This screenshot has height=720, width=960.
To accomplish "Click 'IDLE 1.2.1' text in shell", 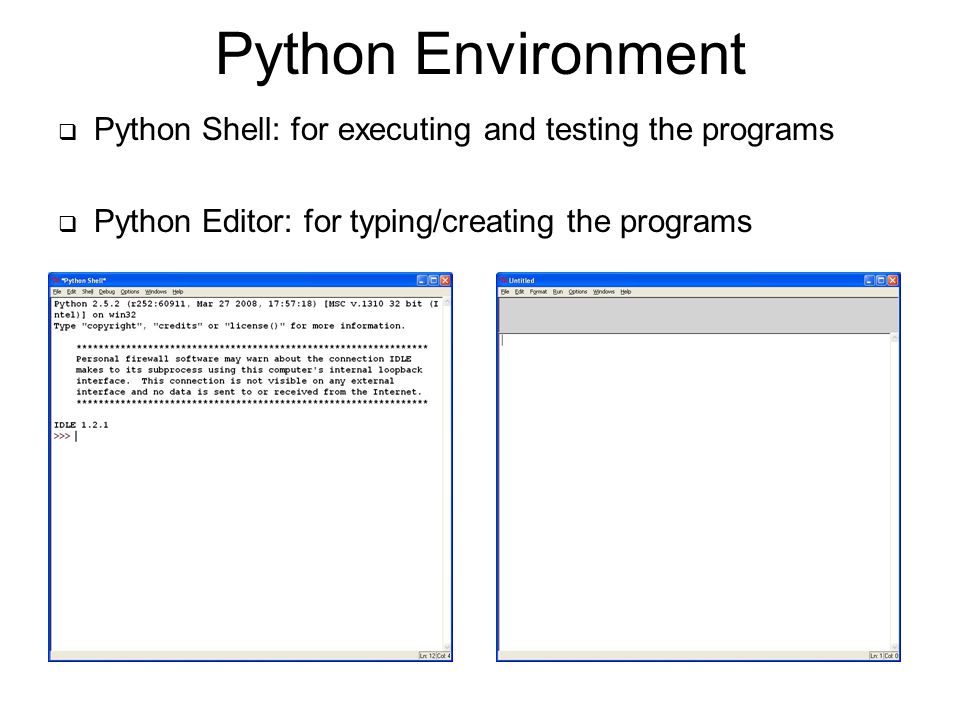I will coord(81,425).
